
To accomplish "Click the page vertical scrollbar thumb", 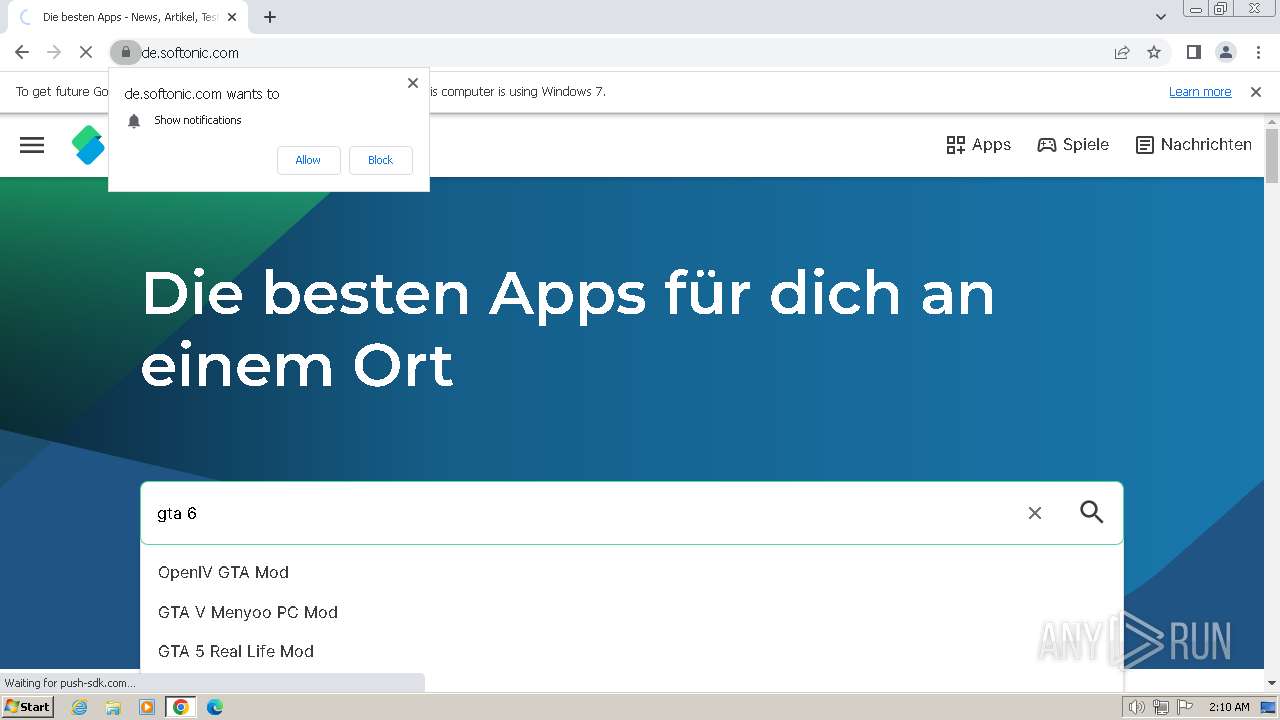I will tap(1272, 156).
